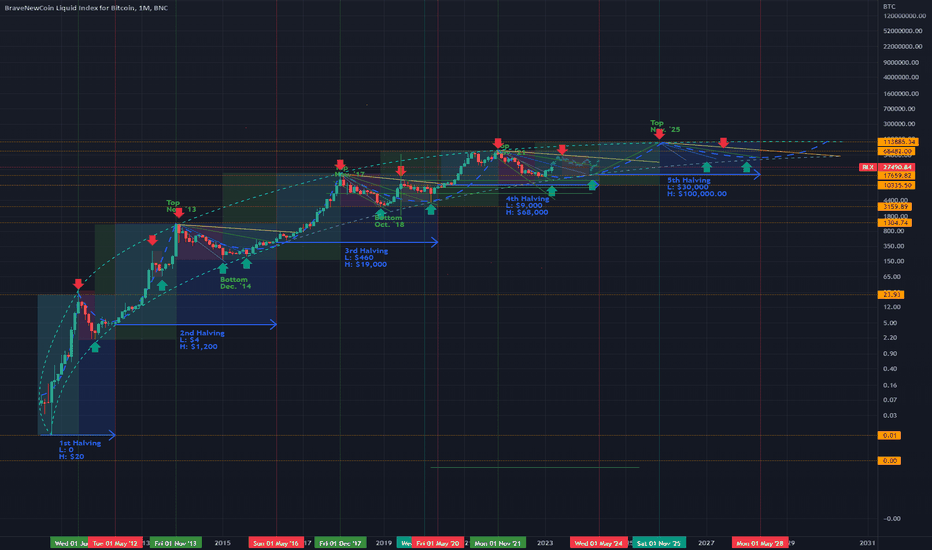Select the Bottom Oct. '18 text label
This screenshot has height=550, width=932.
[x=389, y=221]
